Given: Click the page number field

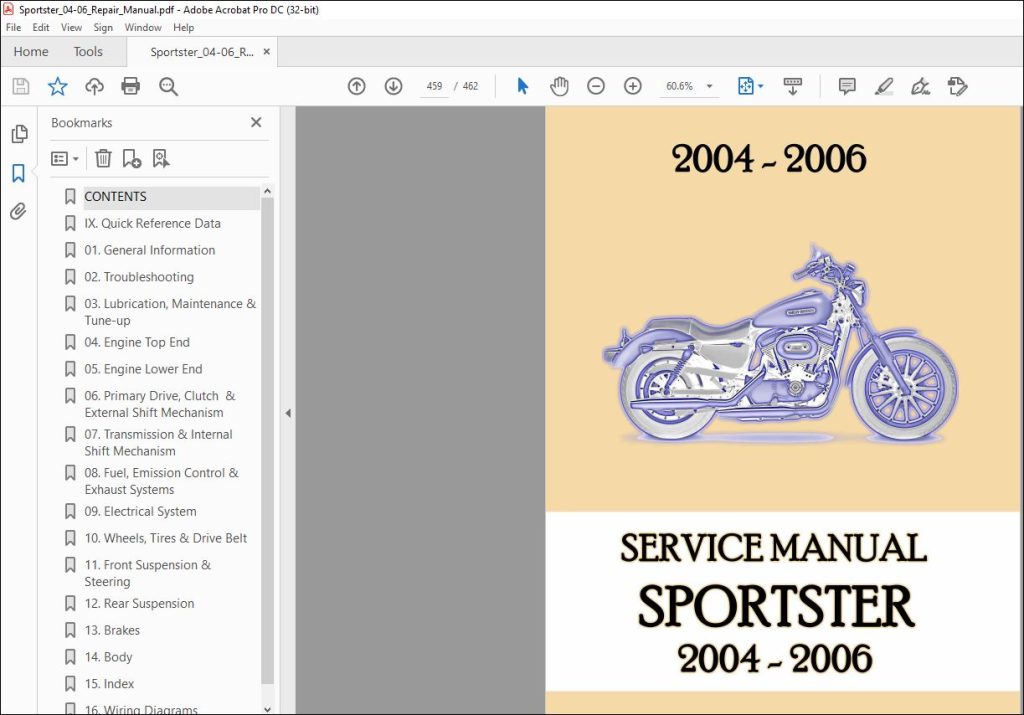Looking at the screenshot, I should (x=434, y=86).
